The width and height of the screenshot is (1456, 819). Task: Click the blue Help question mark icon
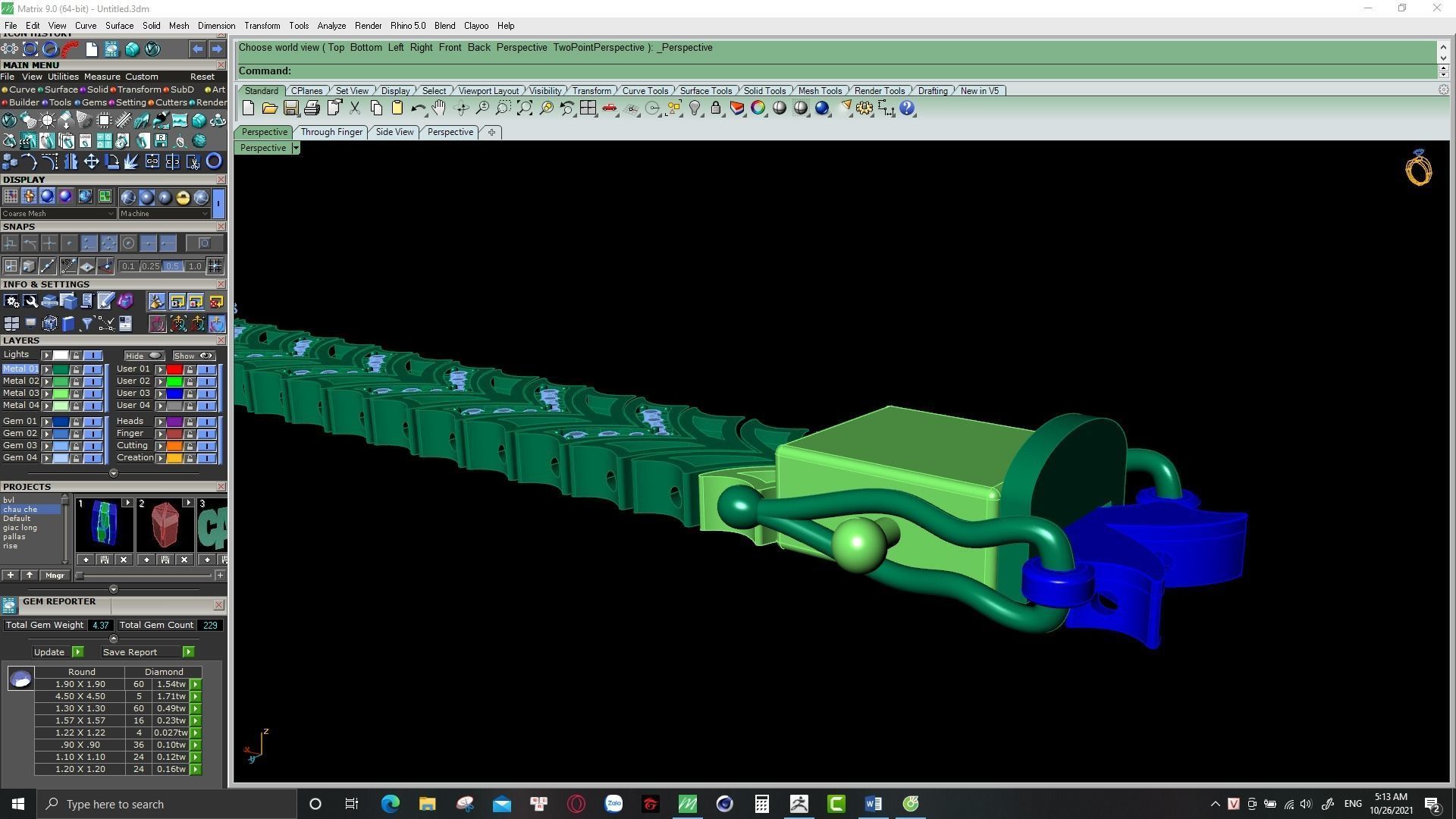pos(907,108)
